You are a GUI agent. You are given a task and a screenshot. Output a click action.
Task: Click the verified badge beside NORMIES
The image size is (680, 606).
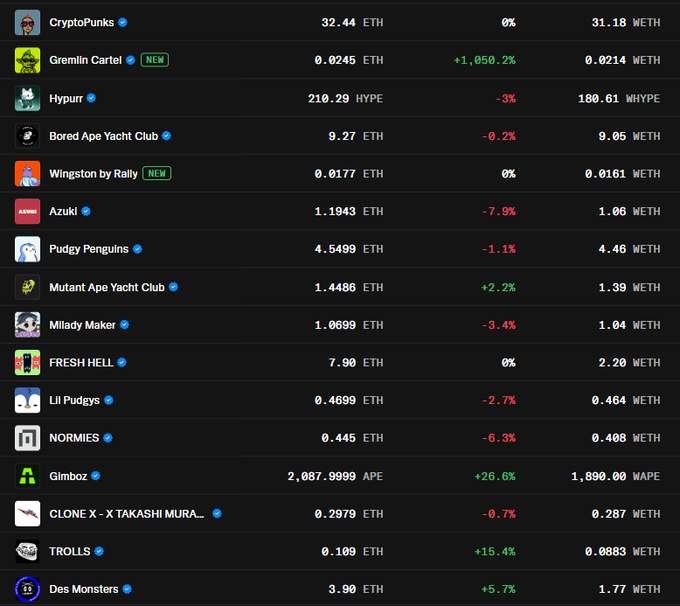coord(108,438)
